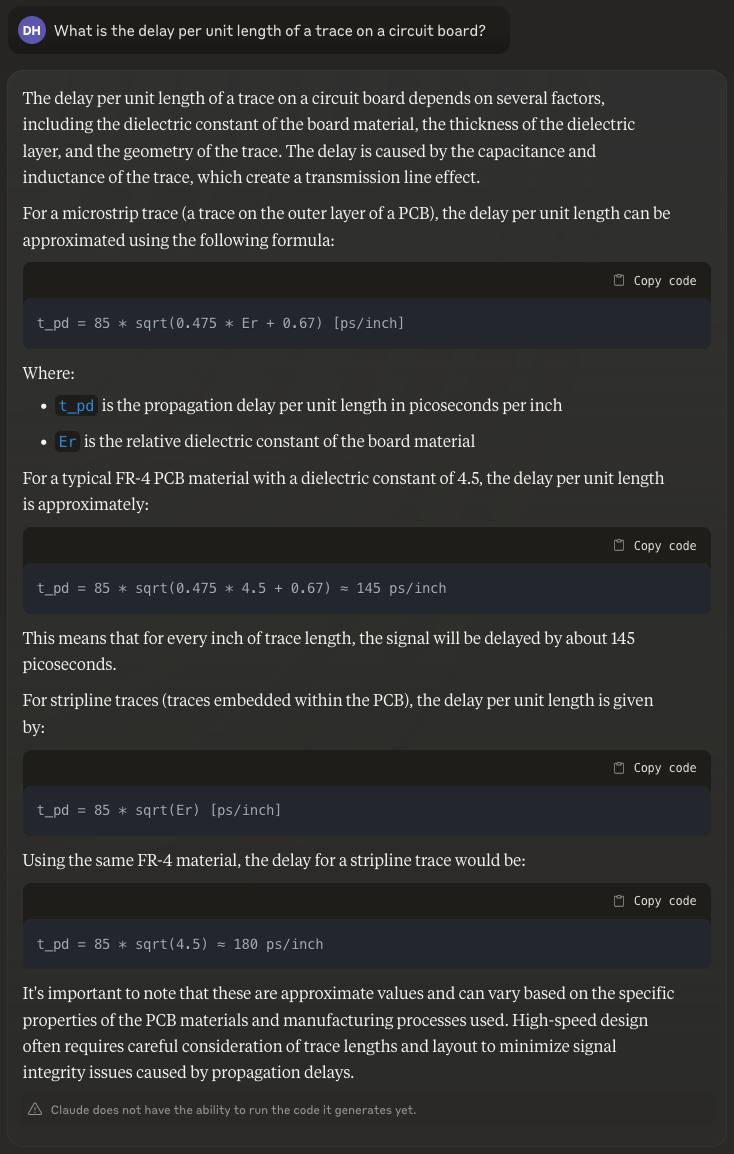734x1154 pixels.
Task: Click the closing paragraph starting "It's important to note"
Action: pyautogui.click(x=348, y=1032)
